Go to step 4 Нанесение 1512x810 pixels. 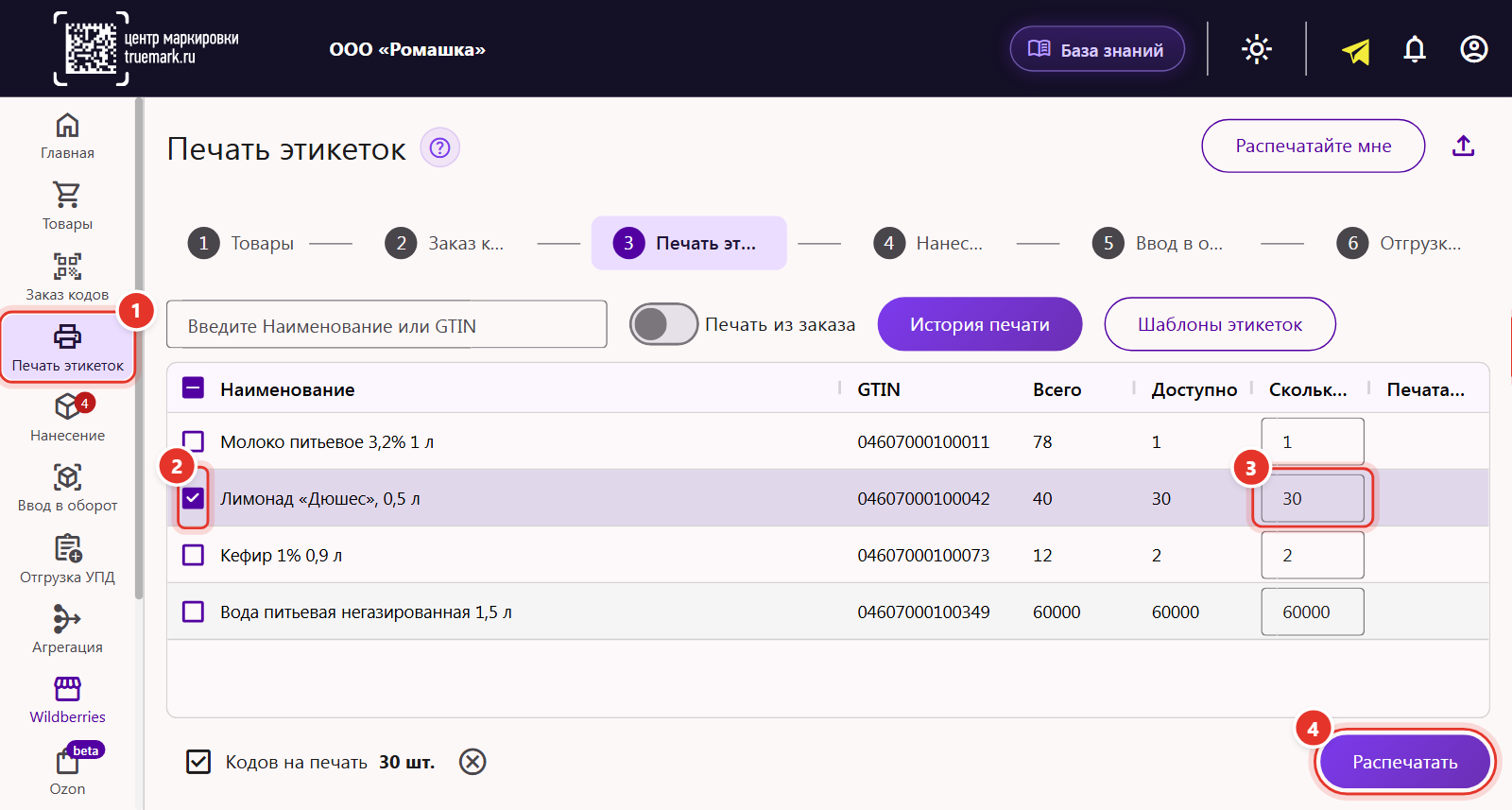928,244
